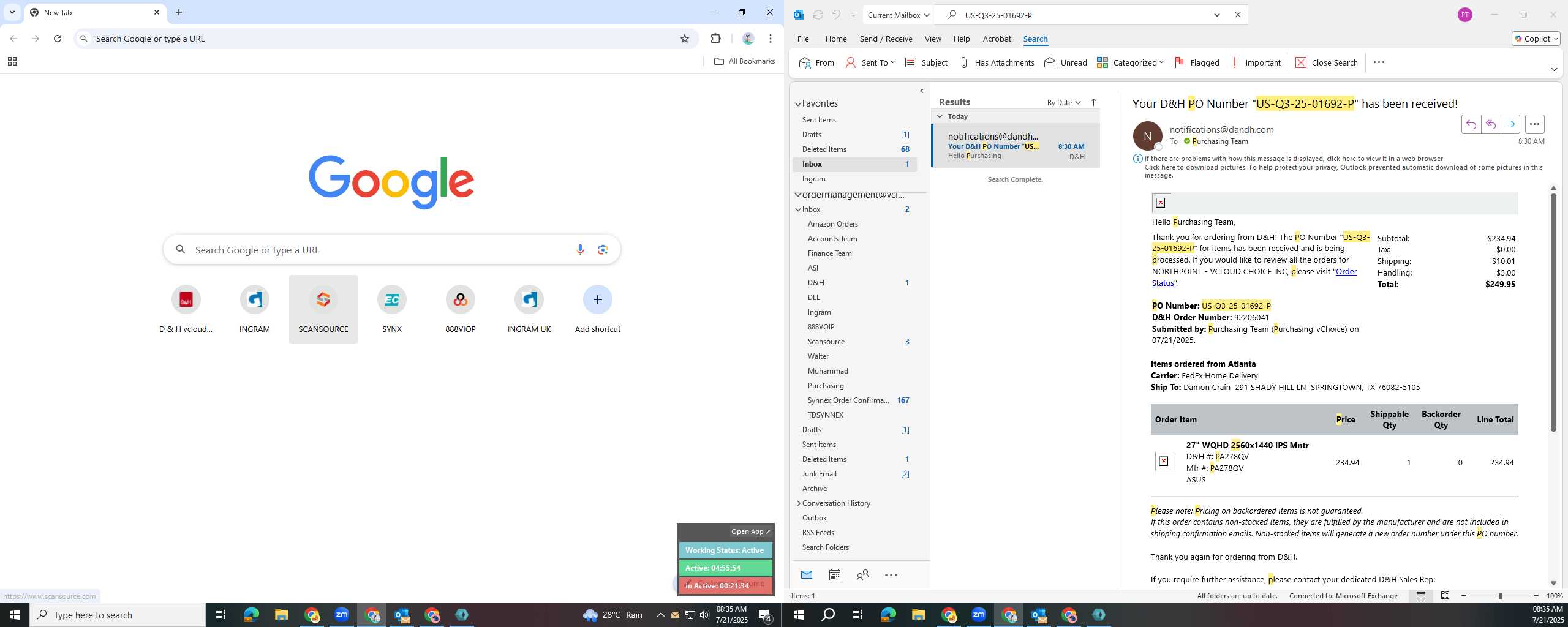
Task: Collapse the ordermanagement mailbox Inbox tree
Action: 798,209
